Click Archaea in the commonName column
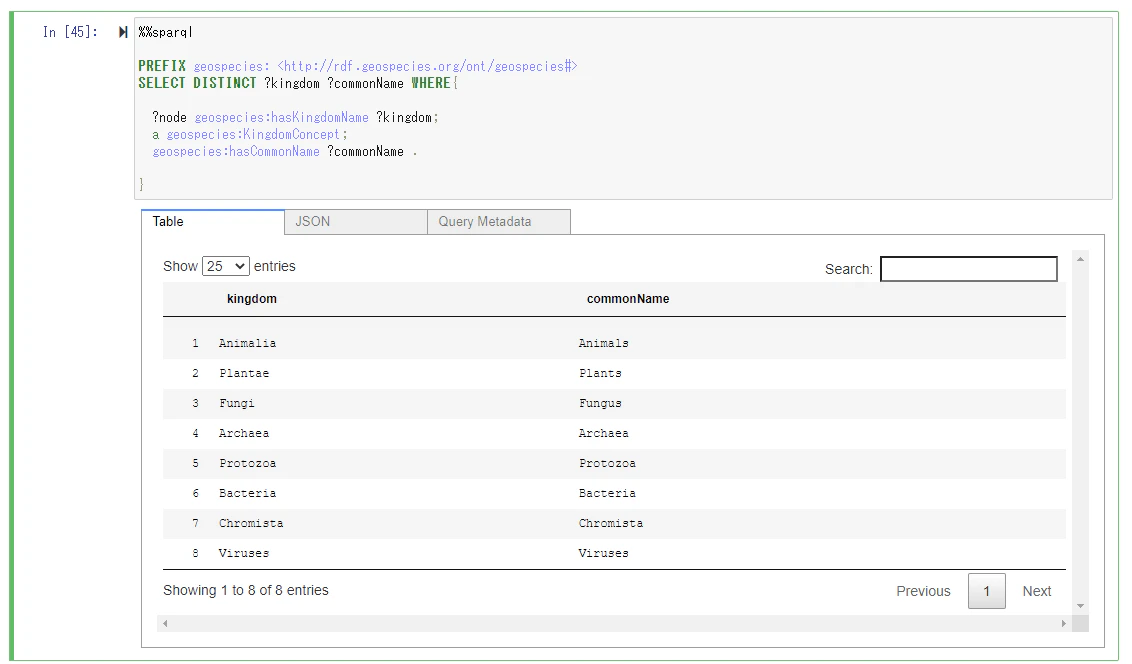The height and width of the screenshot is (664, 1132). click(604, 434)
